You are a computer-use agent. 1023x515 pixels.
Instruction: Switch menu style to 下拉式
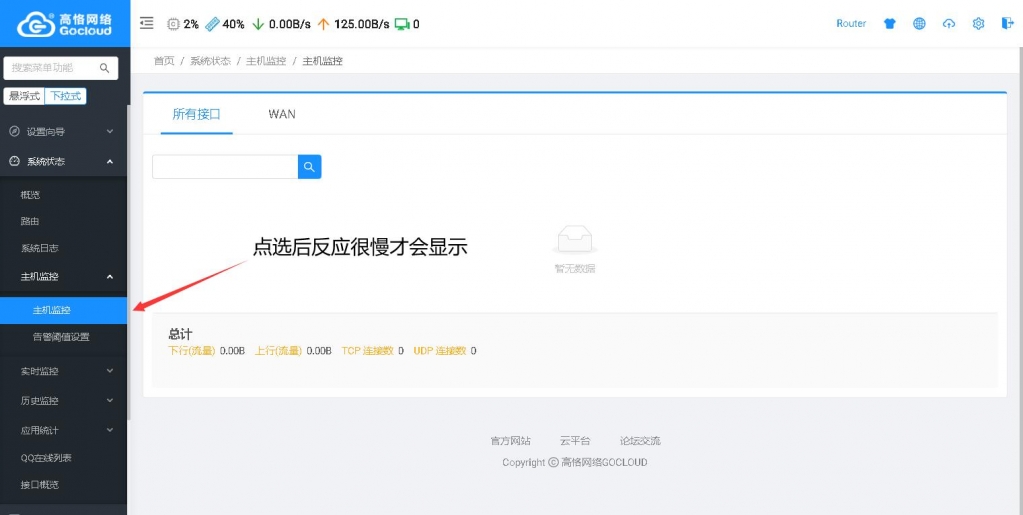coord(67,97)
